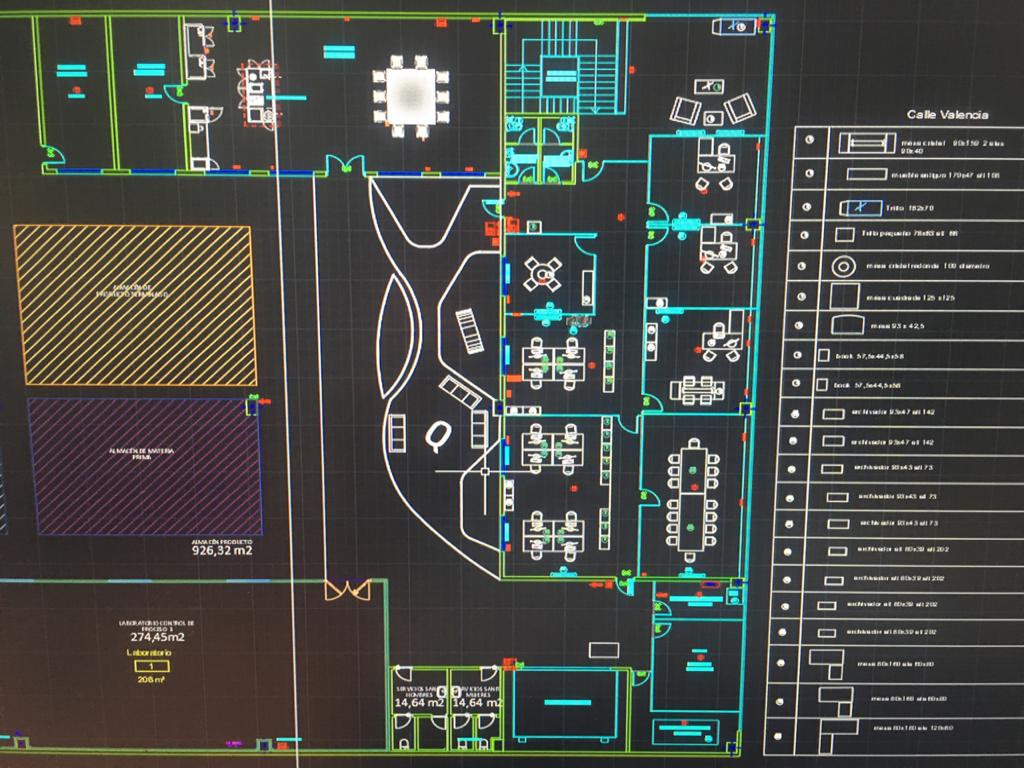Click the mesa cuadrada 125 x125 legend symbol
1024x768 pixels.
click(845, 296)
